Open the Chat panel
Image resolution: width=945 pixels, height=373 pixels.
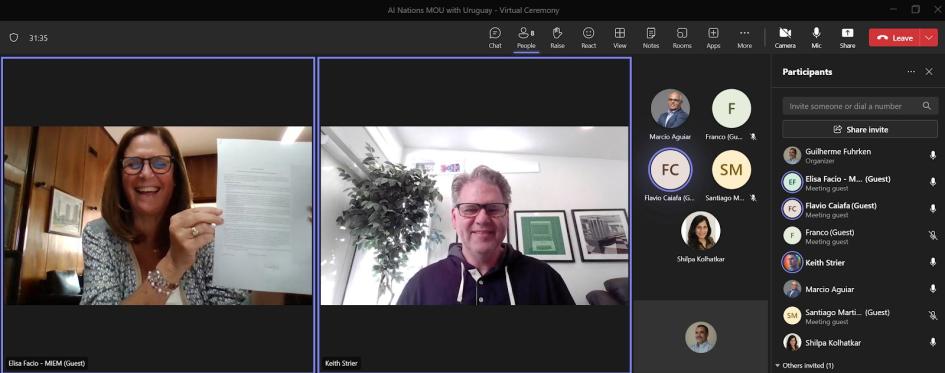tap(495, 38)
